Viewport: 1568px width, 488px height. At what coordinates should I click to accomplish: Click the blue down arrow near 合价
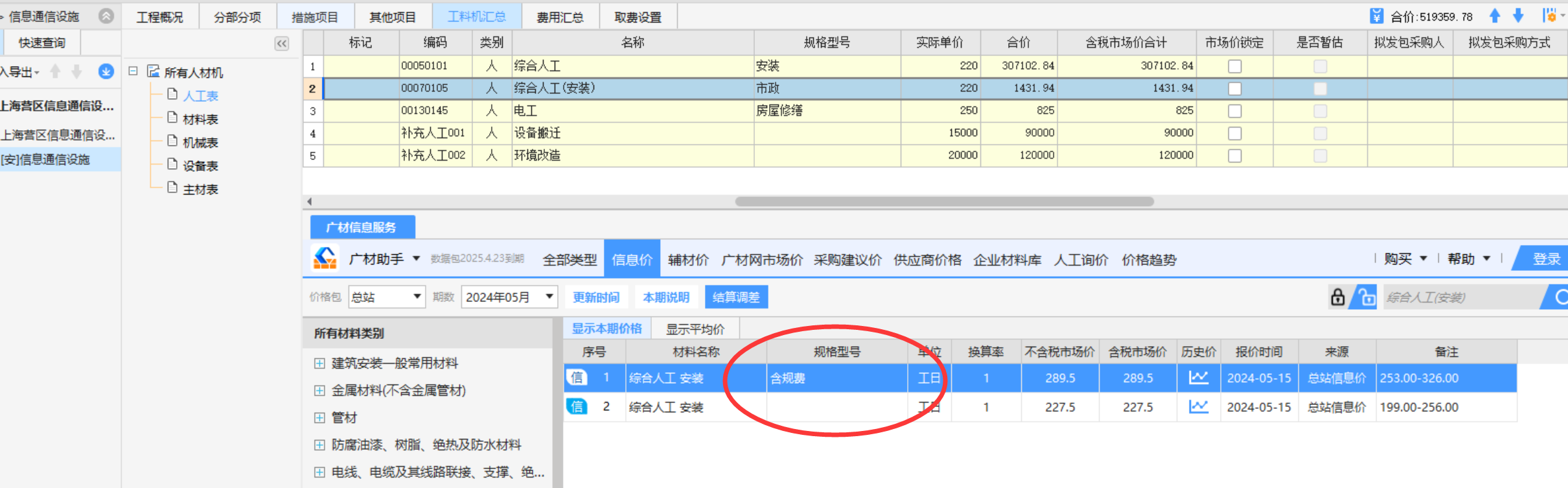(x=1518, y=16)
